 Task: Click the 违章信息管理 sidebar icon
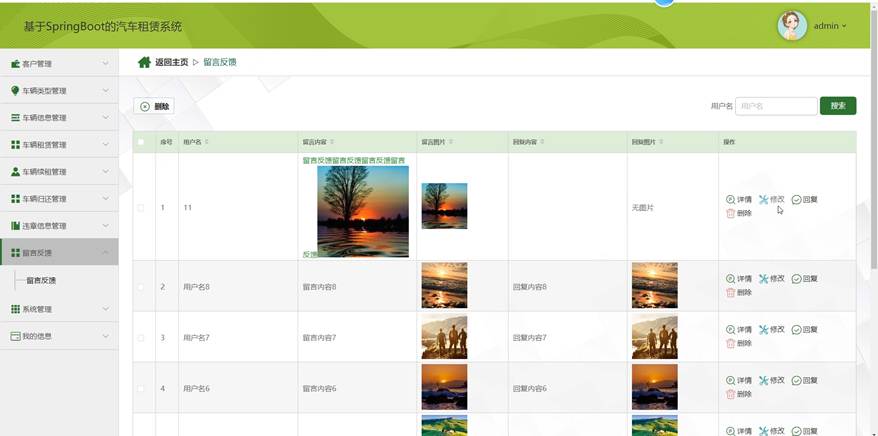tap(15, 226)
